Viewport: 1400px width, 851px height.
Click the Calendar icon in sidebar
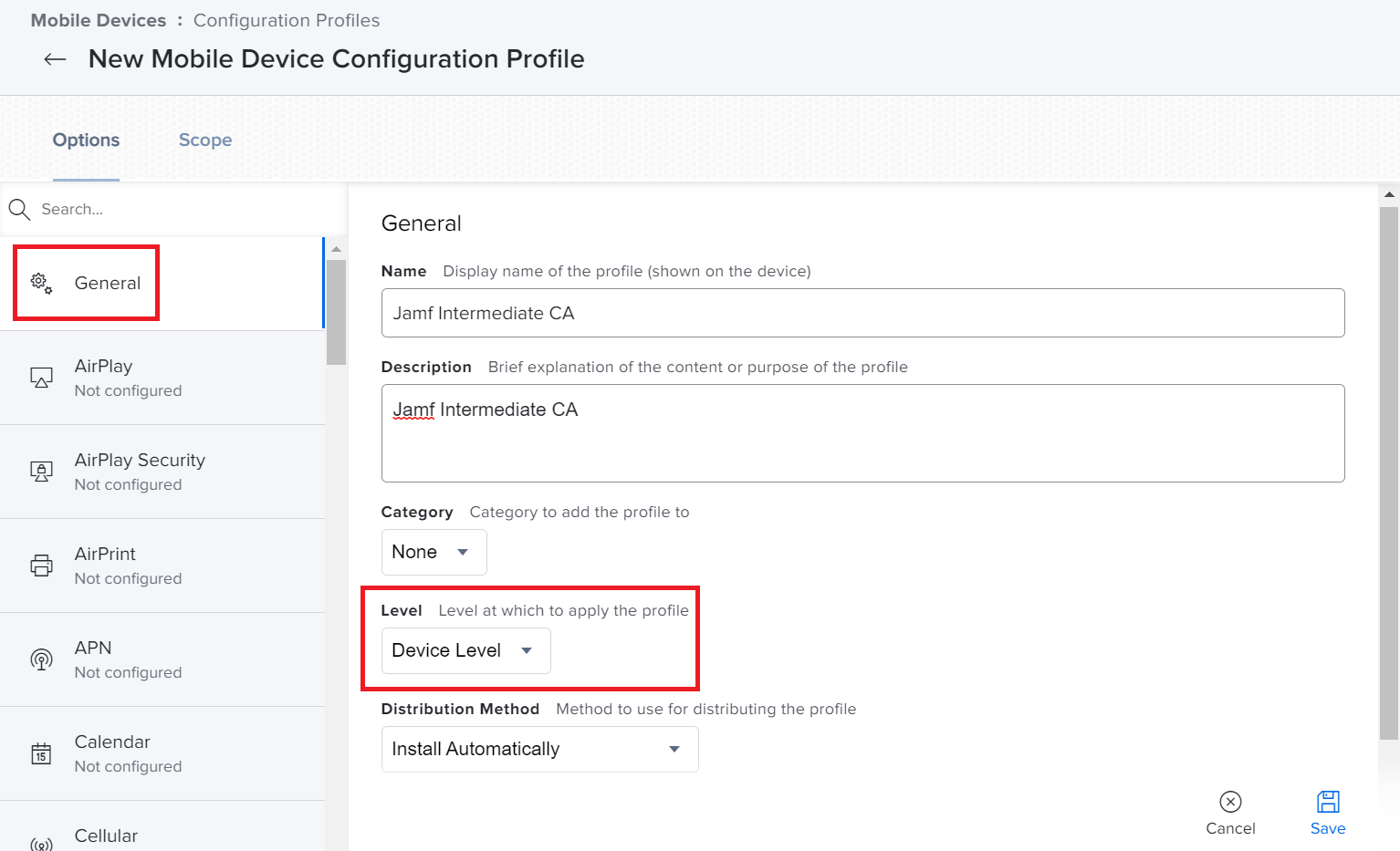tap(41, 753)
